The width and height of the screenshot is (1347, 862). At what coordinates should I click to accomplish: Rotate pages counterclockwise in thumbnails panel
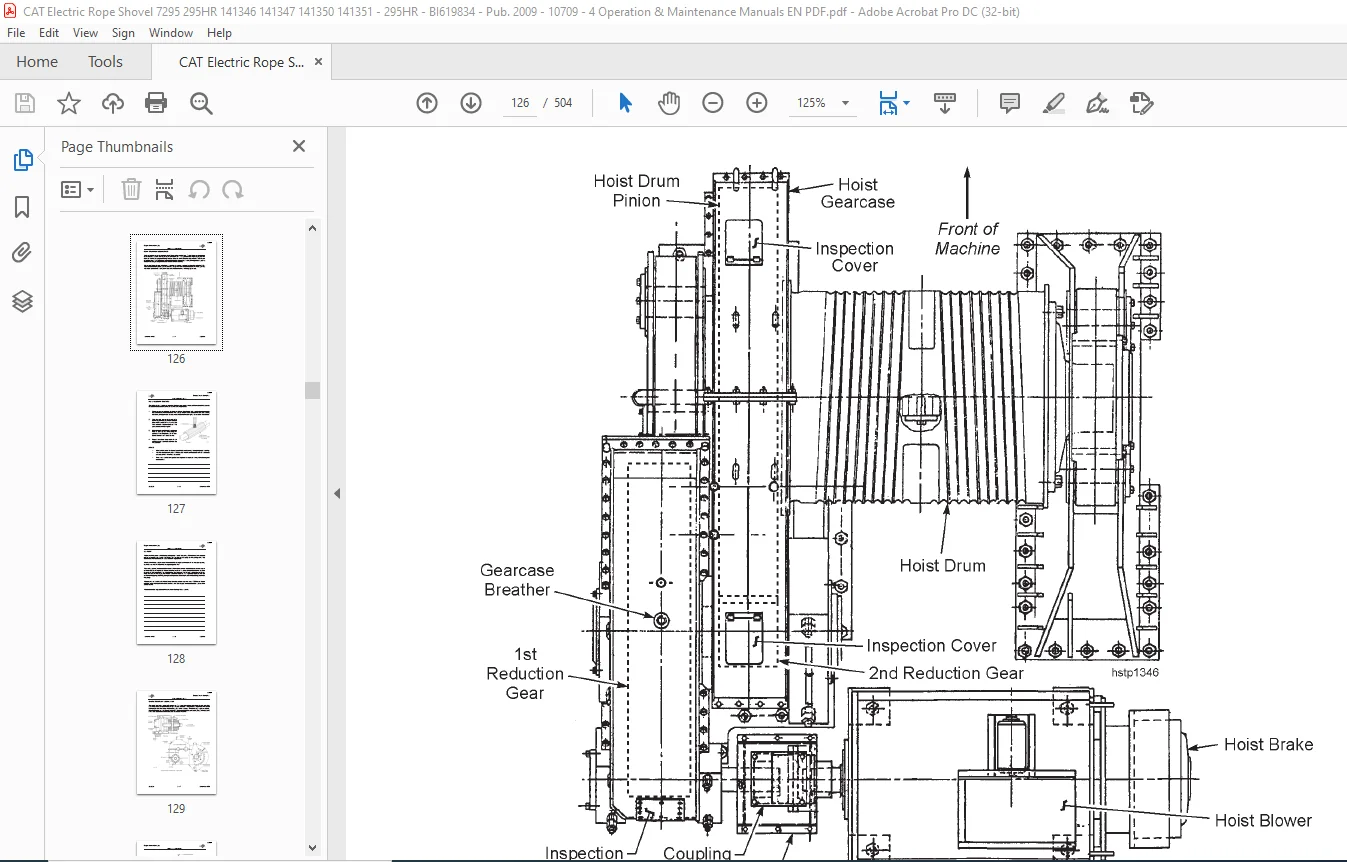point(199,189)
